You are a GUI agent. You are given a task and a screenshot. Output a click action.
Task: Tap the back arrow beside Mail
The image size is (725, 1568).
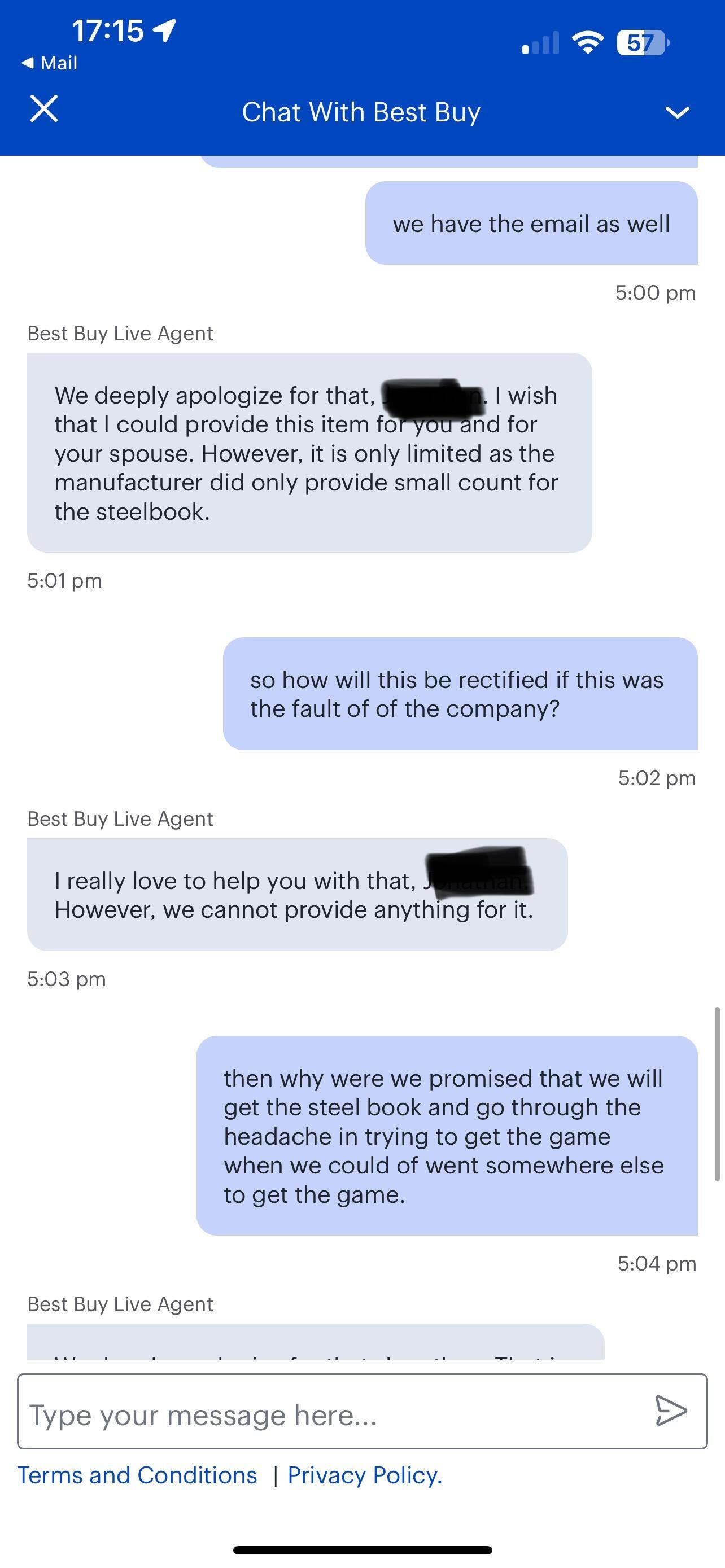coord(29,62)
